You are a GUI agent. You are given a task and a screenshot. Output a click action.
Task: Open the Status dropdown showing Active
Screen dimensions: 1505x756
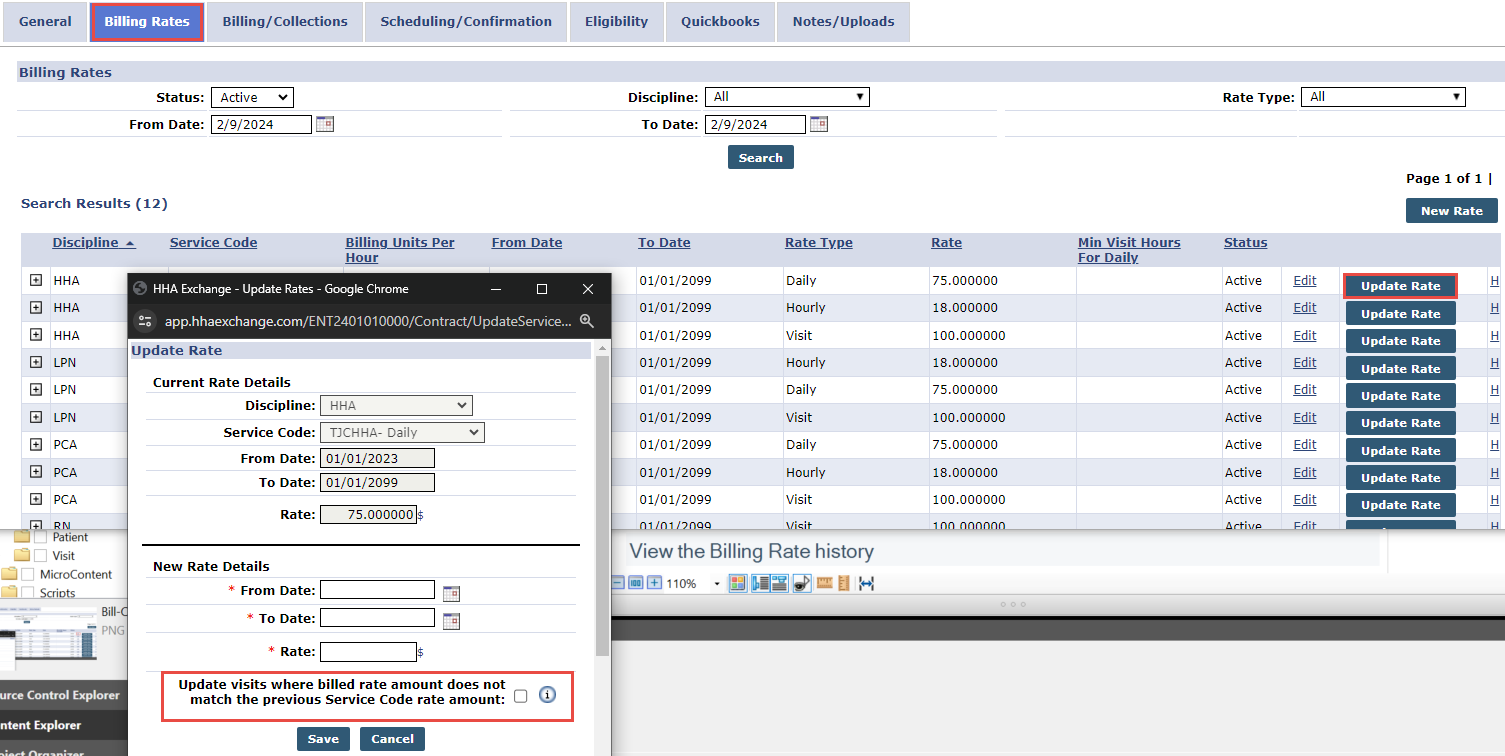[252, 97]
